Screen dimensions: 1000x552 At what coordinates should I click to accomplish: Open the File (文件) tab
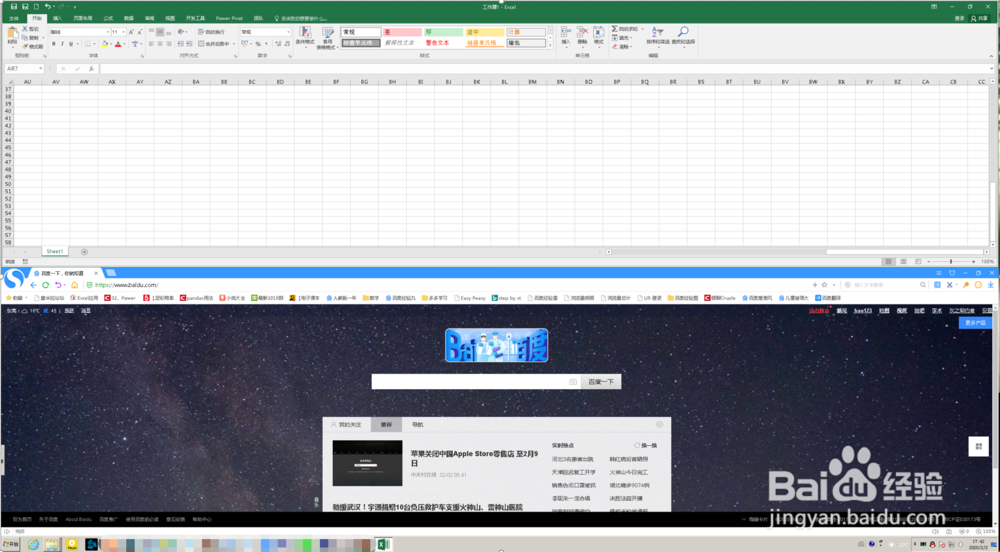(x=14, y=18)
